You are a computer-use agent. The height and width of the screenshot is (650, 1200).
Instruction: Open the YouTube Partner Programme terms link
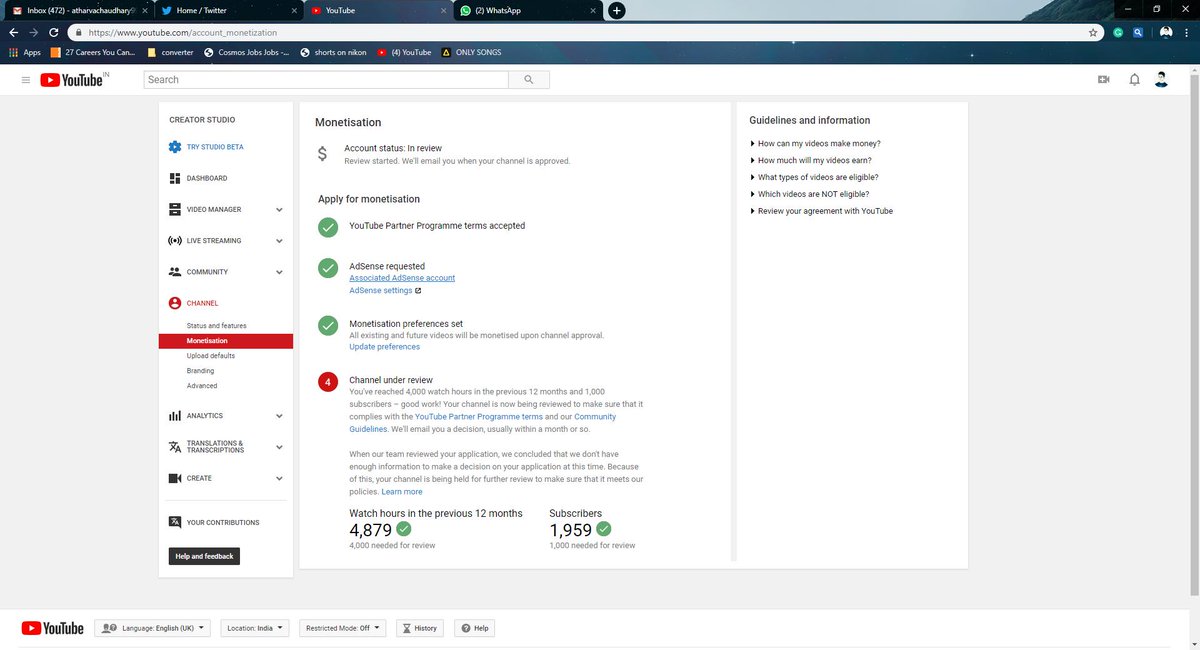pos(479,416)
